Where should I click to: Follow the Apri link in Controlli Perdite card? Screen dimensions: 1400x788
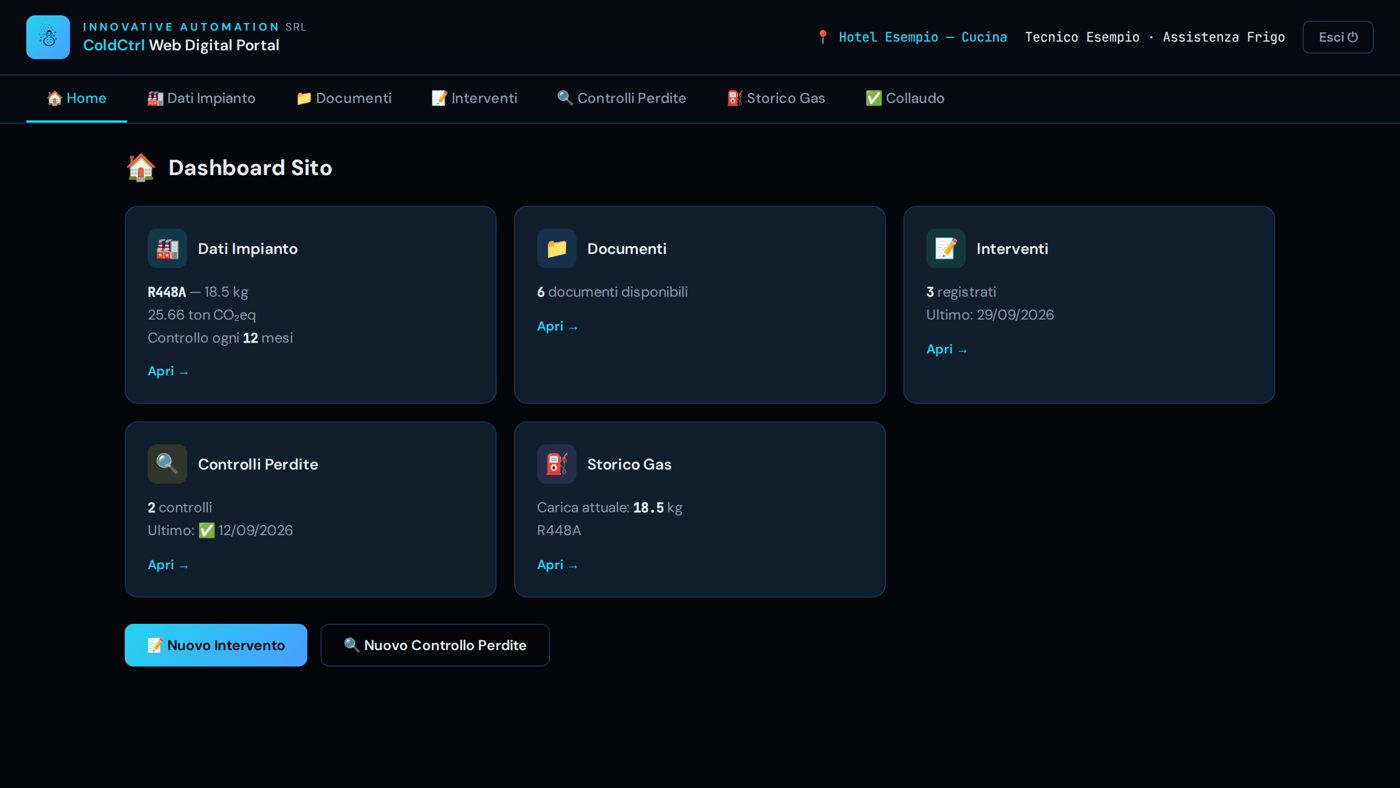point(168,565)
